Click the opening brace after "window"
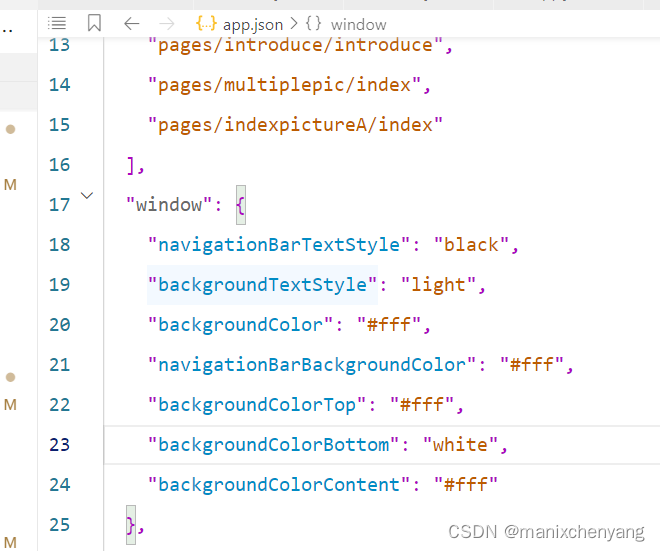 click(240, 205)
